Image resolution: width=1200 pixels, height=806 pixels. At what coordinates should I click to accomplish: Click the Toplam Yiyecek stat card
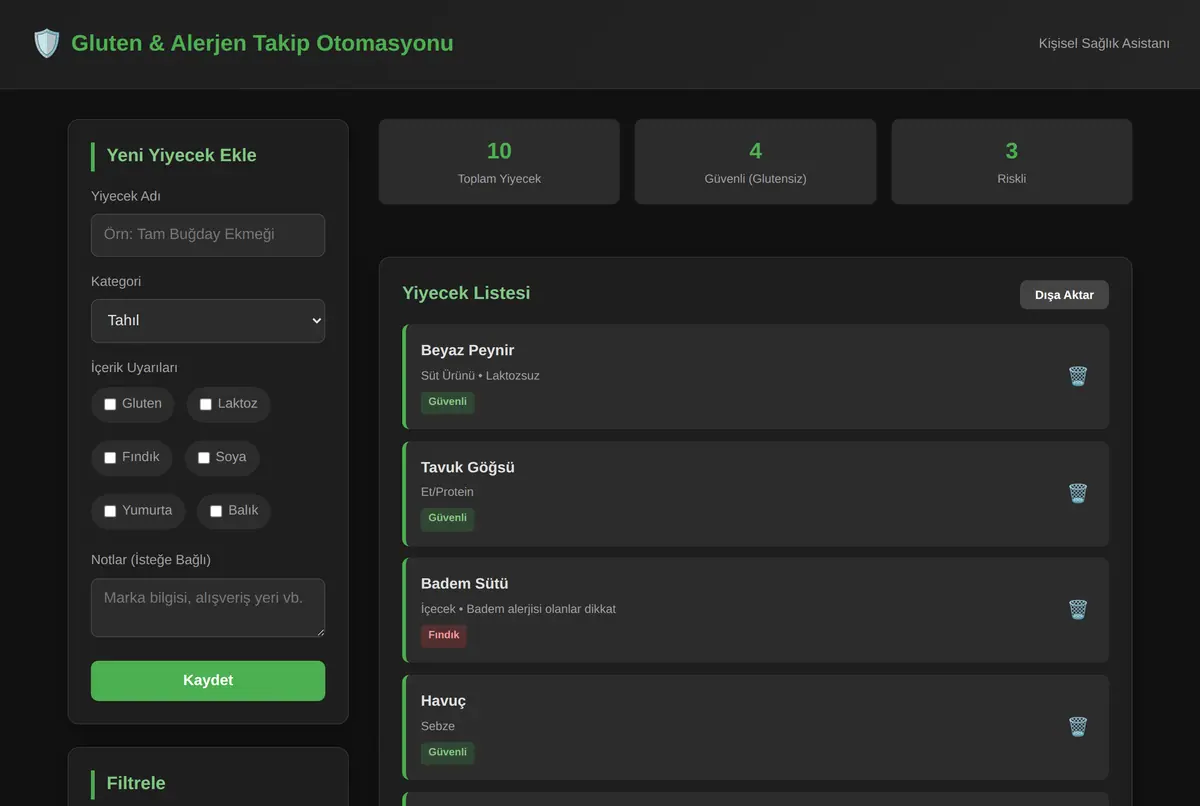(x=499, y=162)
